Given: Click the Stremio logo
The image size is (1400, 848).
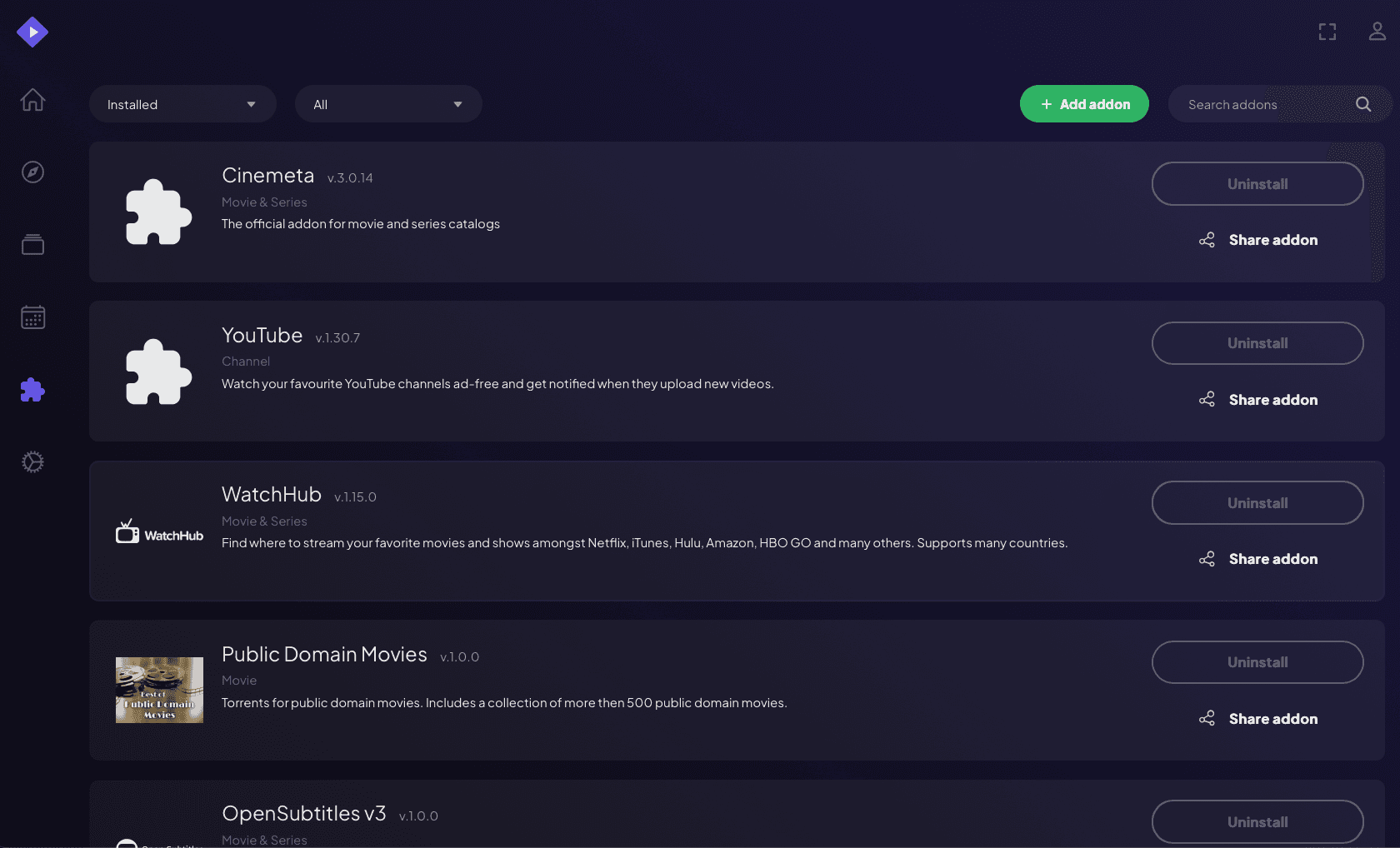Looking at the screenshot, I should pos(32,32).
